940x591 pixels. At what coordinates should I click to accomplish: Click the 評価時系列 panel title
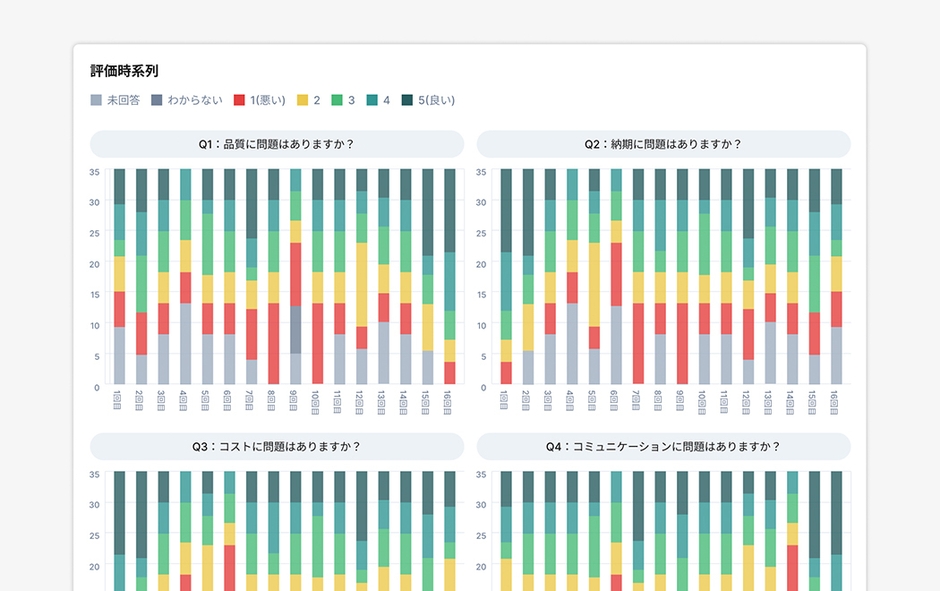coord(124,71)
